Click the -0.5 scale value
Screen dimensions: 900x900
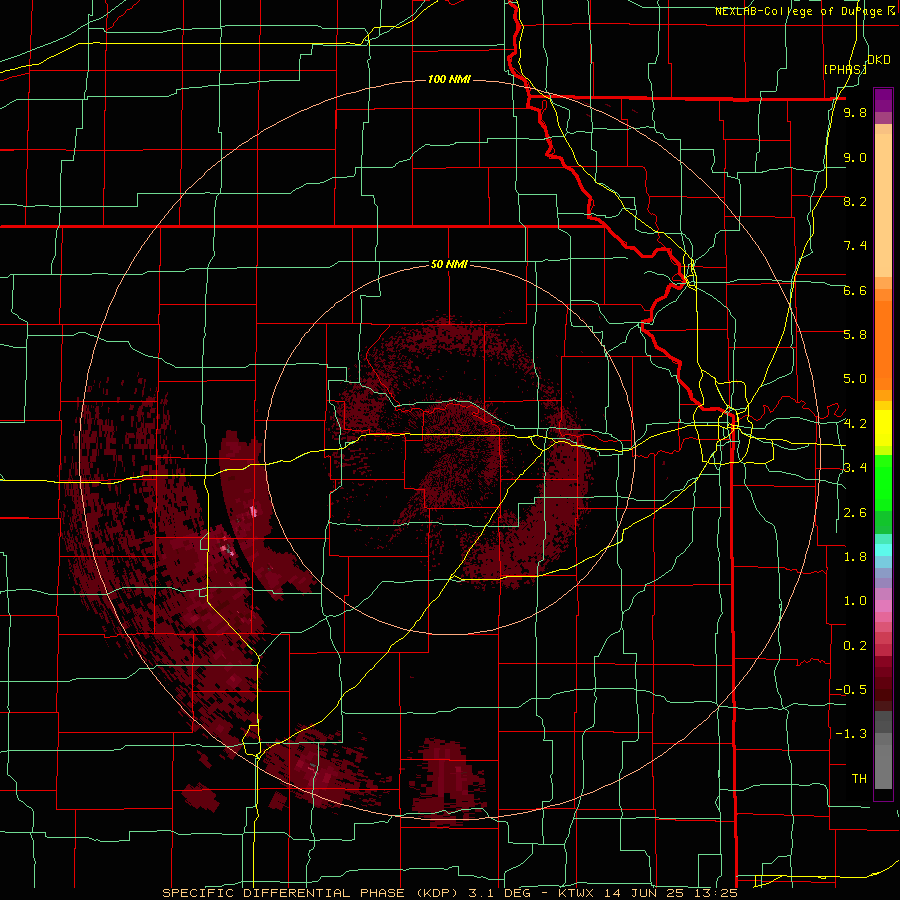pyautogui.click(x=851, y=690)
